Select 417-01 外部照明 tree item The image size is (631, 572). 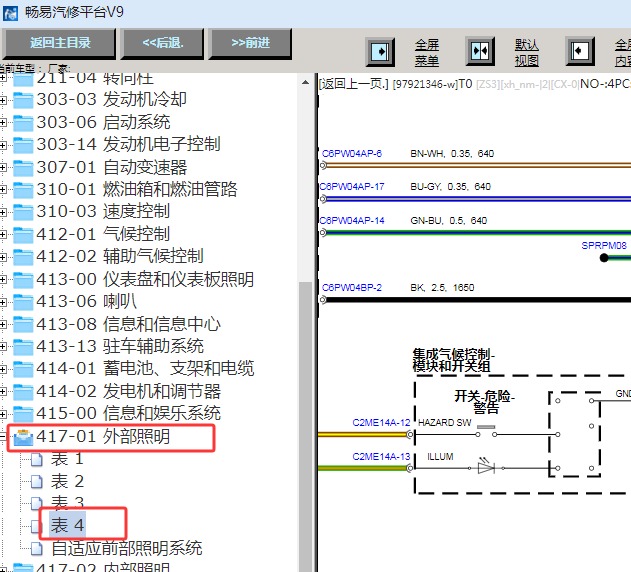pos(103,436)
